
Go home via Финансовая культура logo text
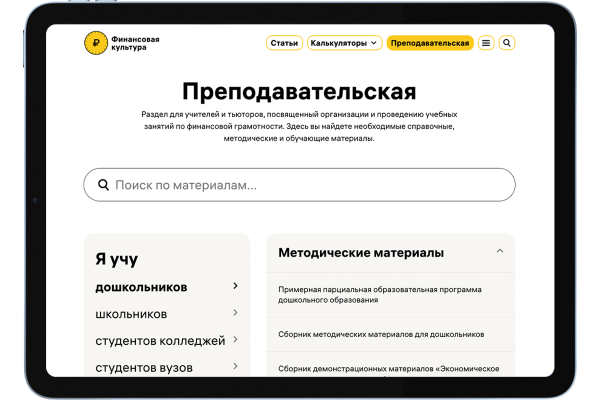pos(135,43)
